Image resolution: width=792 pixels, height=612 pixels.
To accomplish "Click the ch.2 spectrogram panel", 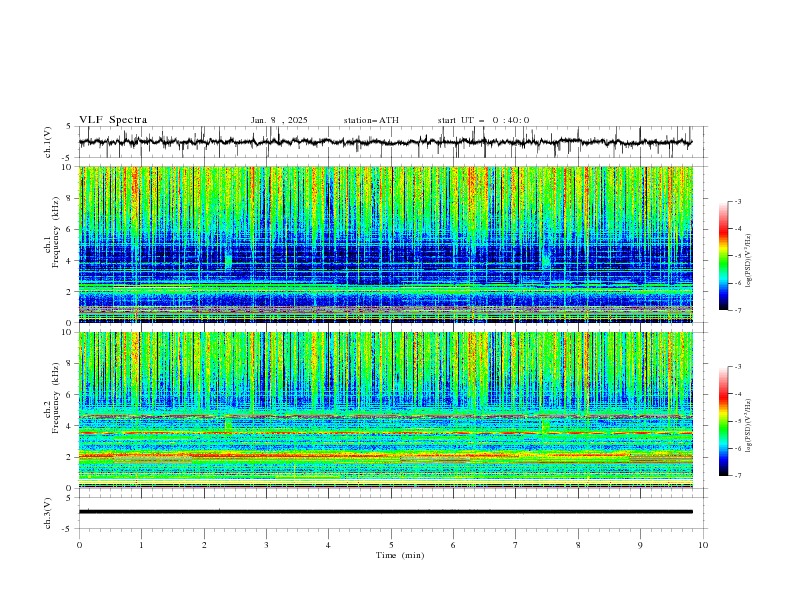I will click(386, 410).
